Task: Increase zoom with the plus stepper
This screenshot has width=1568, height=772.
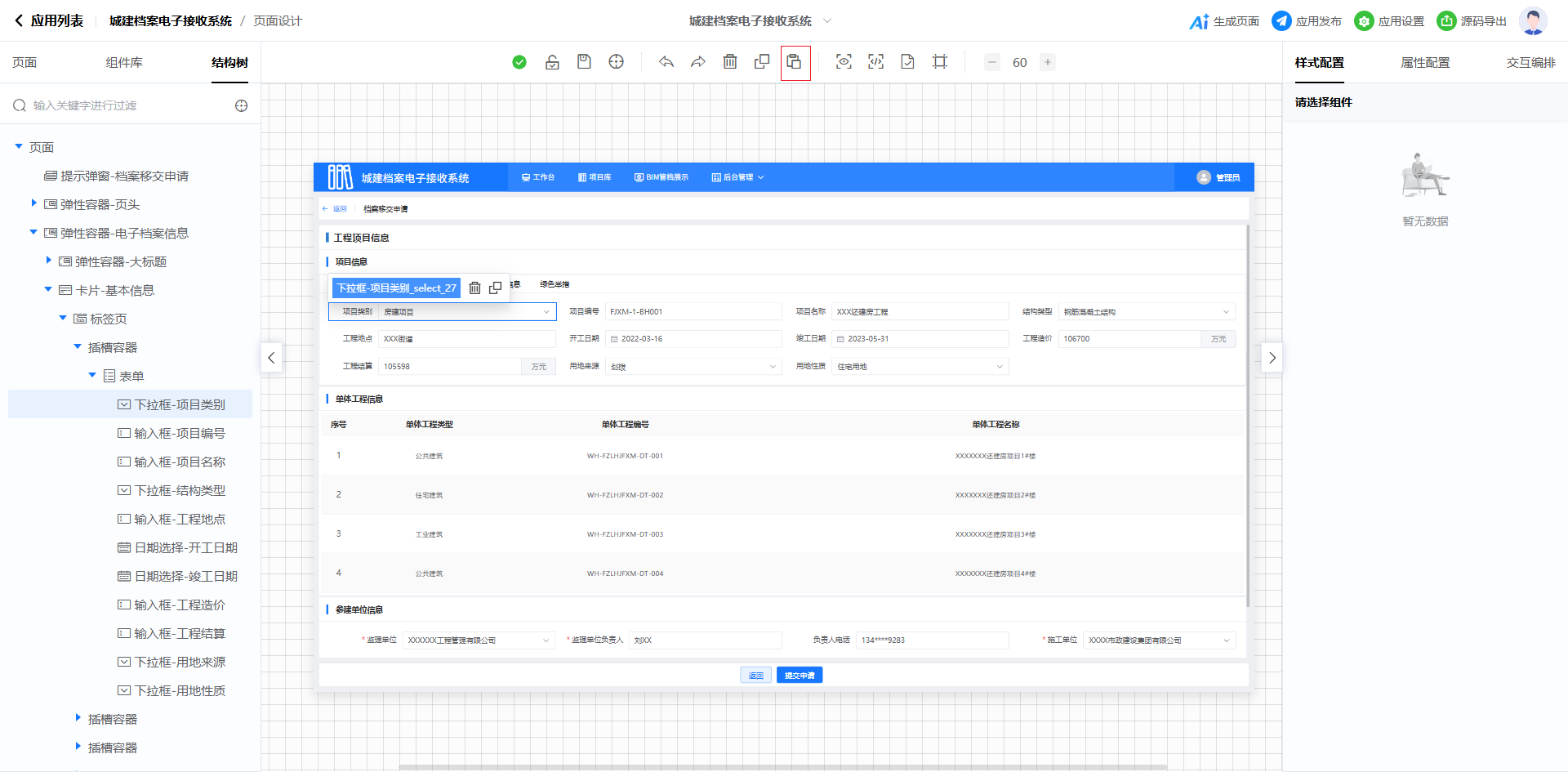Action: (x=1047, y=62)
